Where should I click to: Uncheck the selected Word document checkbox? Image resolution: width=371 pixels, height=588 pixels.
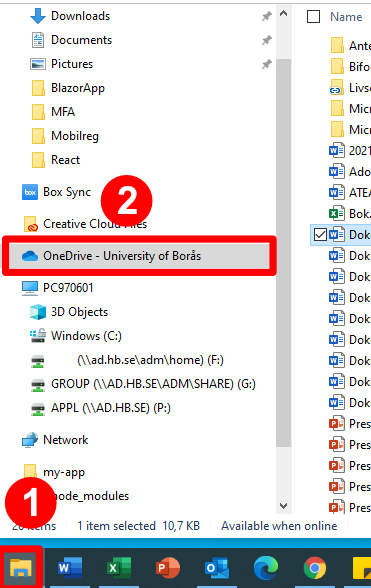click(320, 235)
